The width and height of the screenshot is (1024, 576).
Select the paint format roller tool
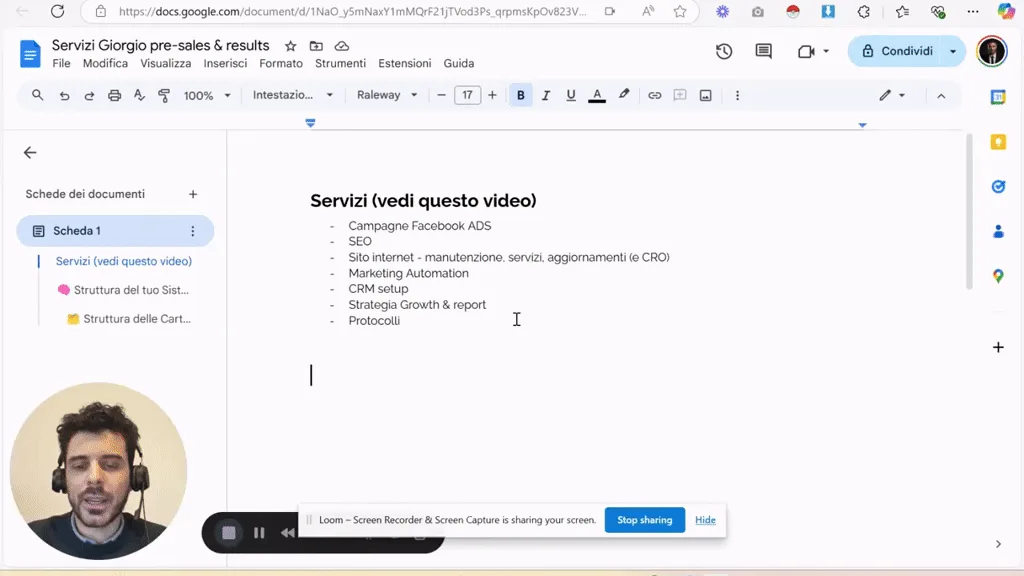click(164, 95)
